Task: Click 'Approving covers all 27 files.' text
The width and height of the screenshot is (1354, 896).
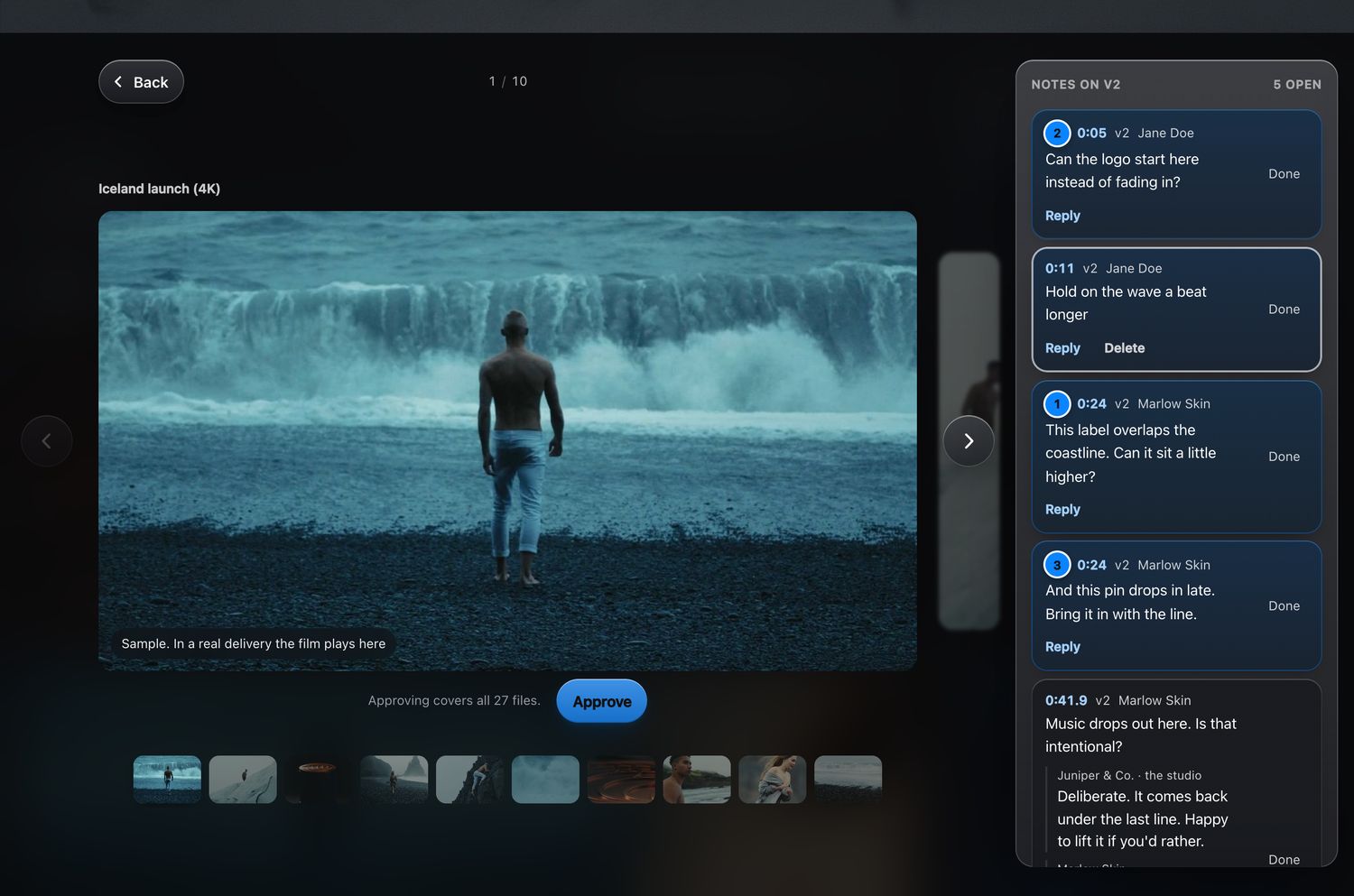Action: [x=454, y=700]
